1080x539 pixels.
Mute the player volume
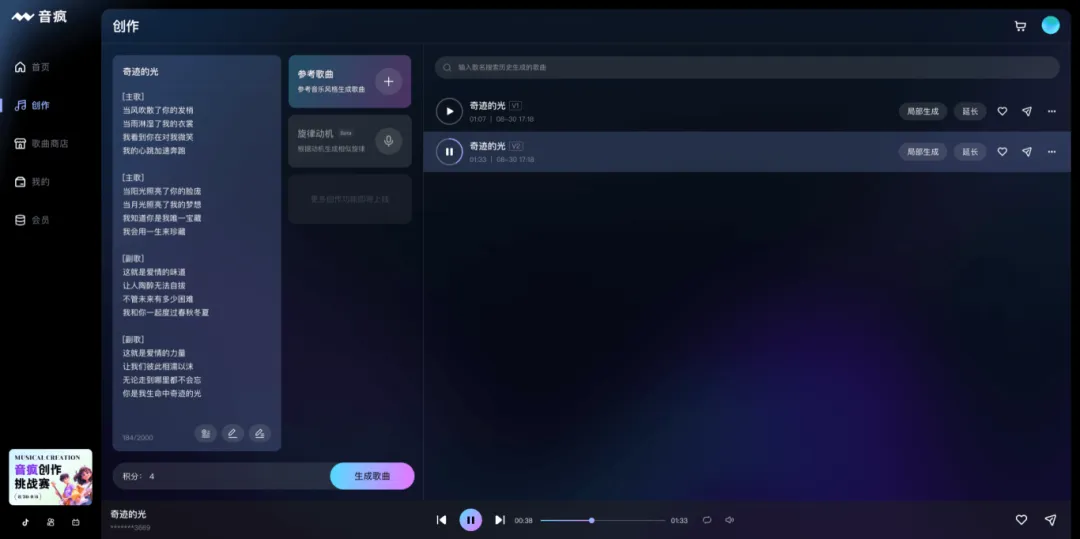pyautogui.click(x=730, y=520)
